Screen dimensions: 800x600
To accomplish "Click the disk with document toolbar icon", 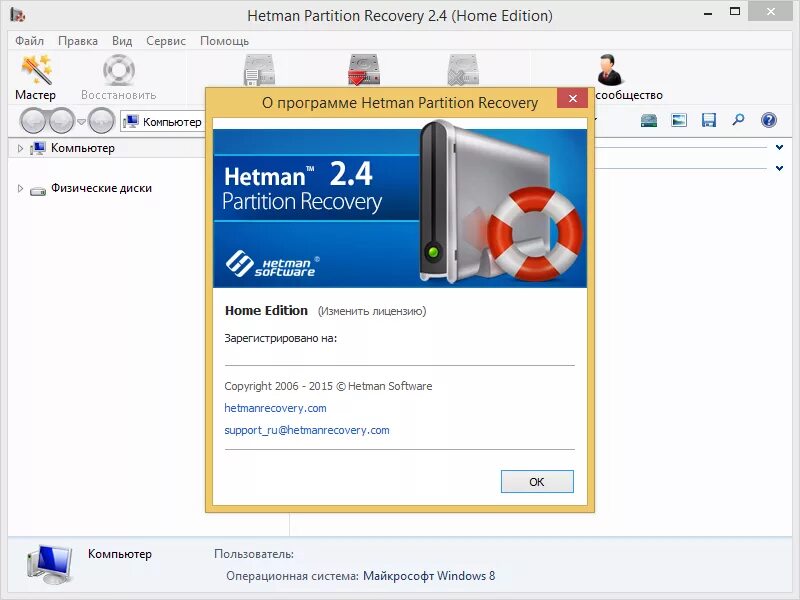I will [259, 69].
